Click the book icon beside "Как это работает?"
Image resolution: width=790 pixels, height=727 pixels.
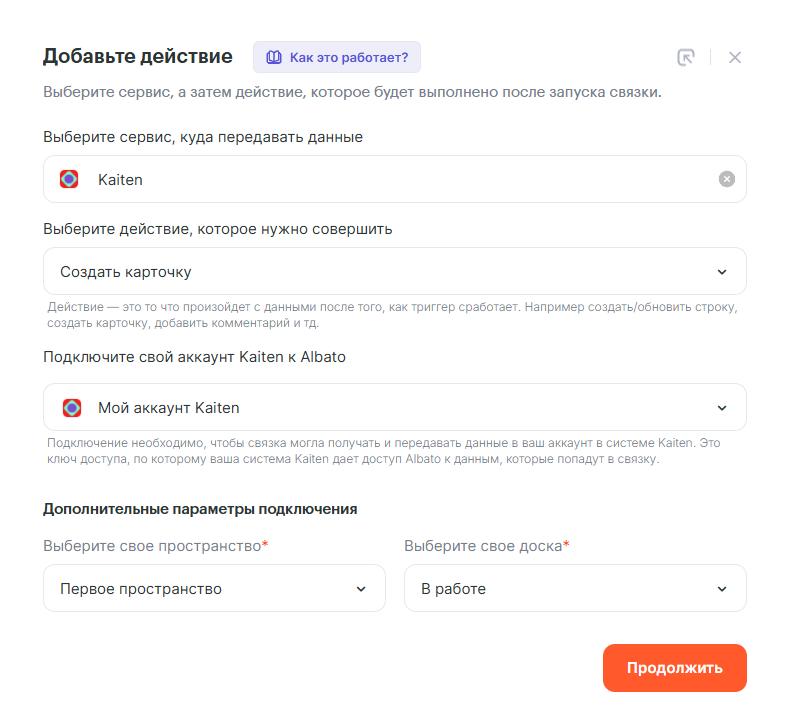click(x=274, y=57)
